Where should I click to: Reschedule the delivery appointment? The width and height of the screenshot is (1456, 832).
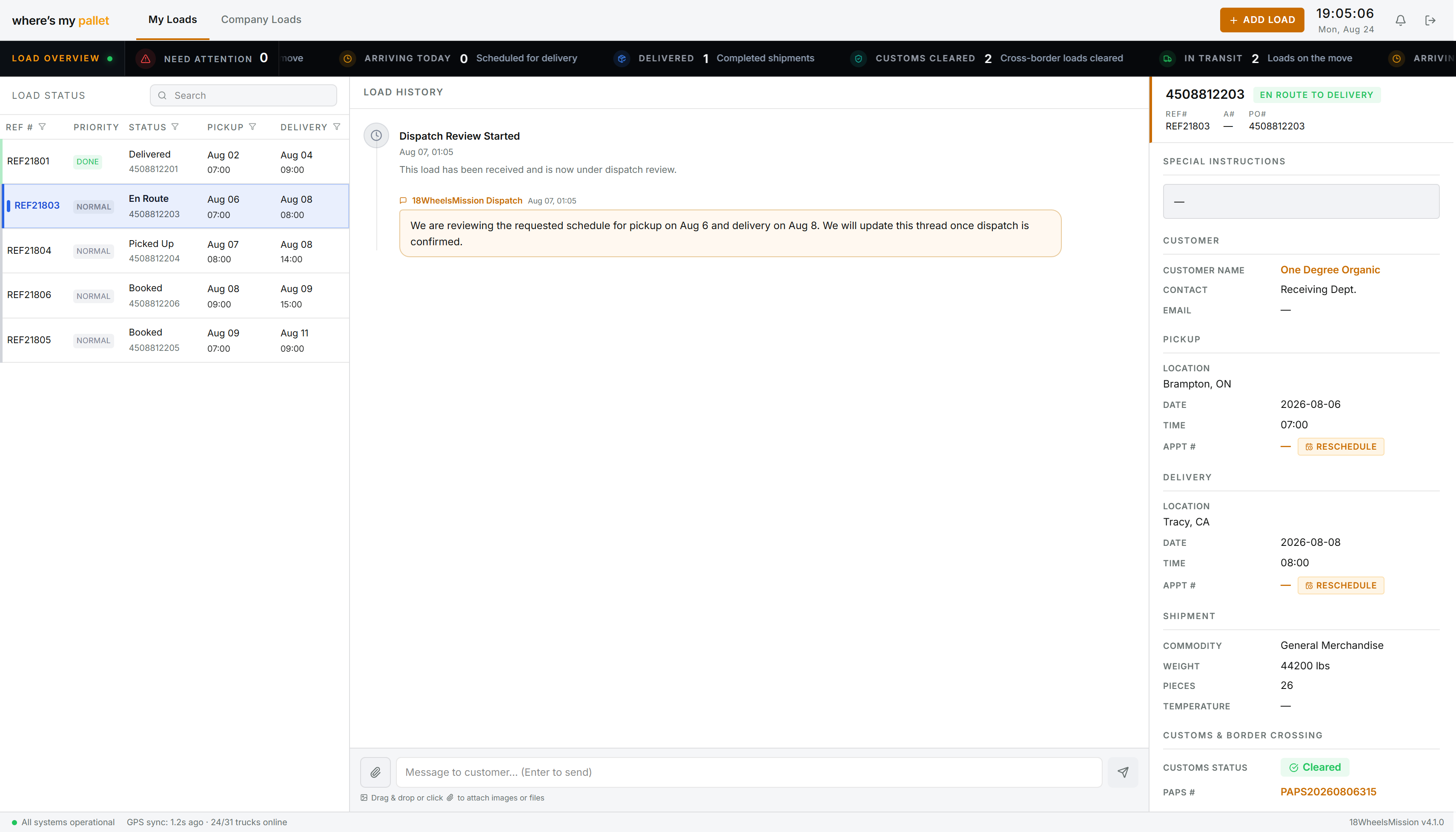click(1341, 586)
